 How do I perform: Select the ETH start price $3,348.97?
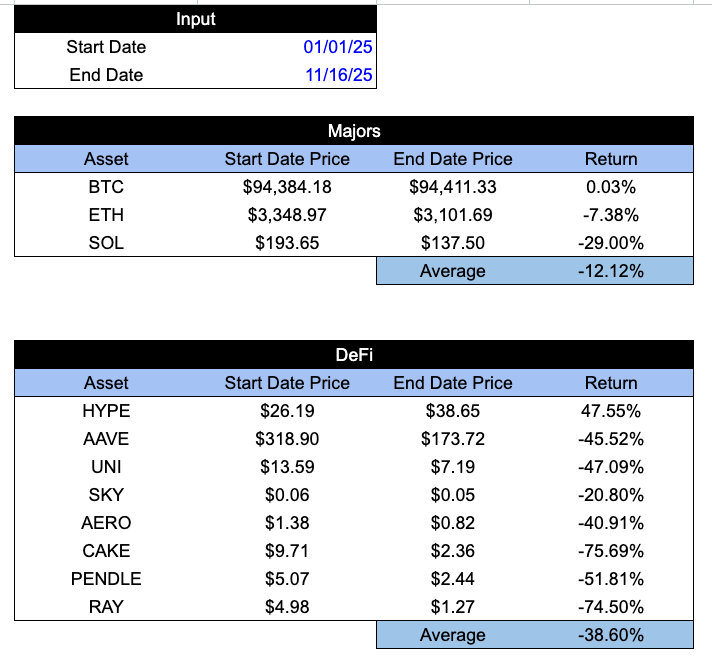tap(287, 214)
